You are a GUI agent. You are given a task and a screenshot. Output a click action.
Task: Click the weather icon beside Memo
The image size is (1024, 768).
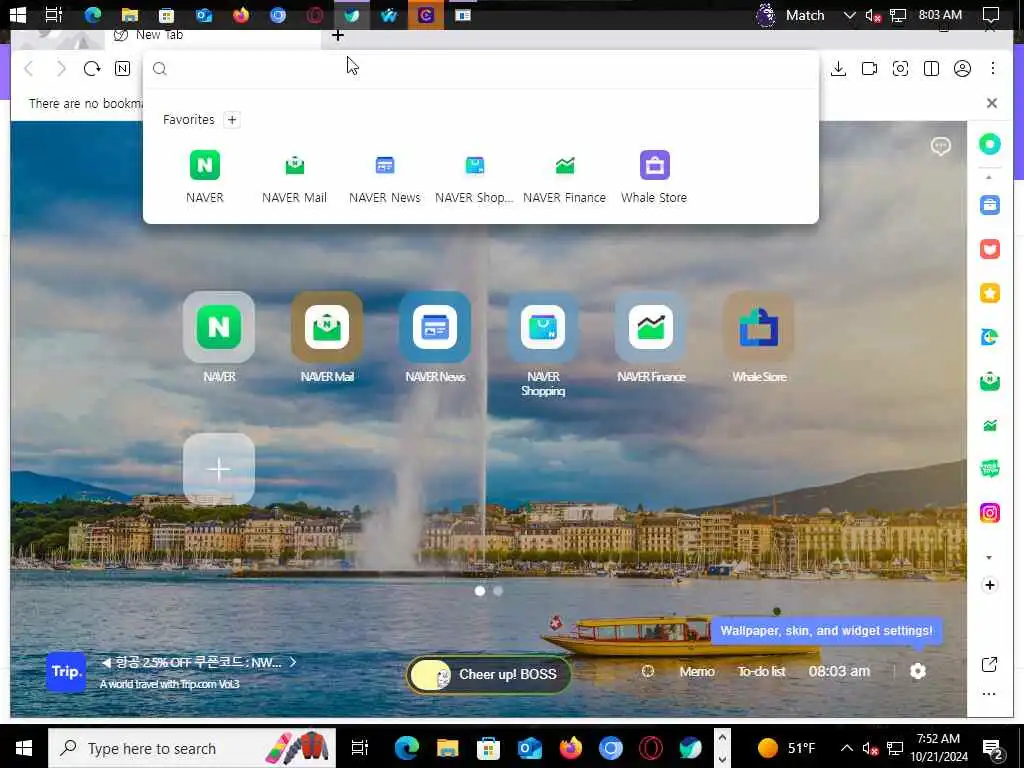tap(648, 671)
